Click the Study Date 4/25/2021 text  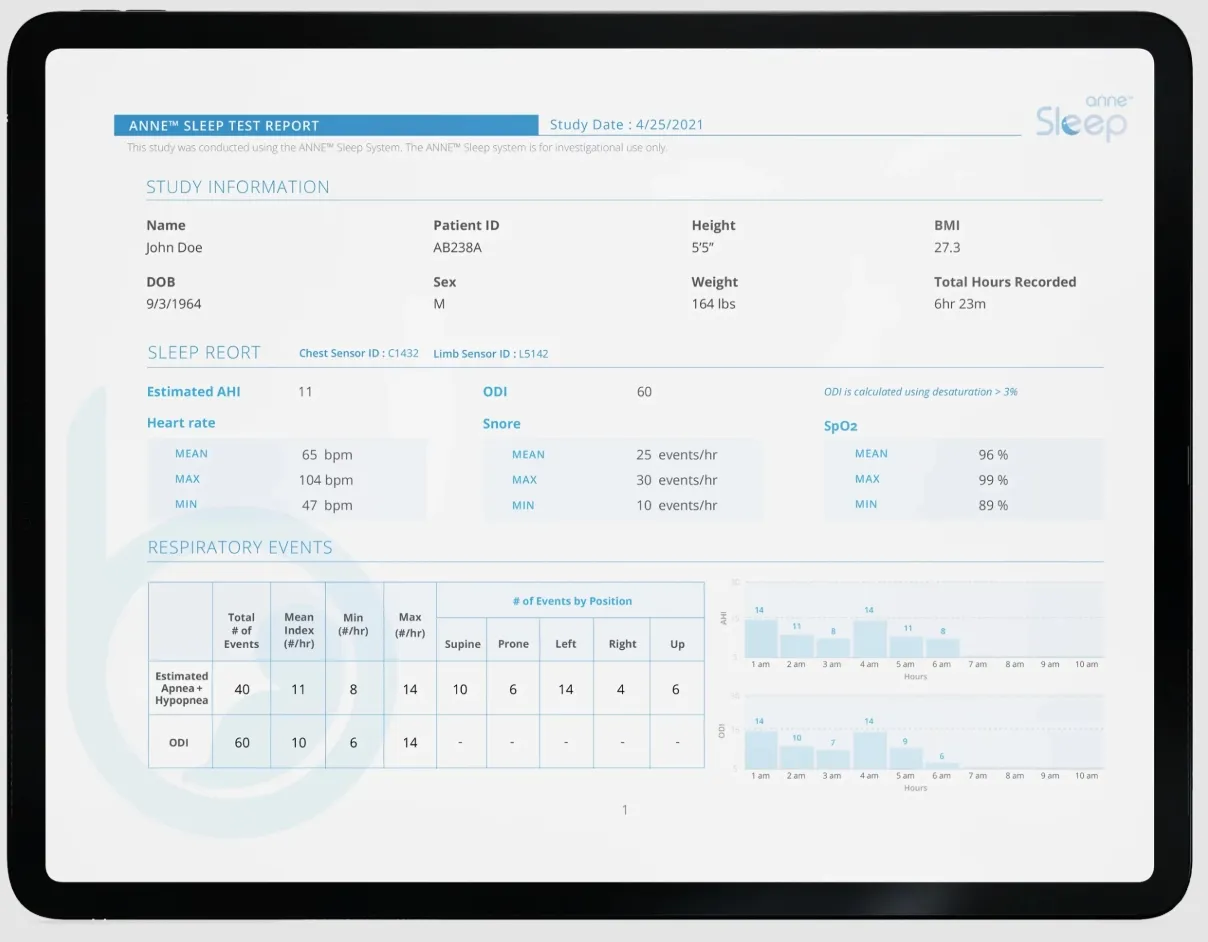(627, 125)
